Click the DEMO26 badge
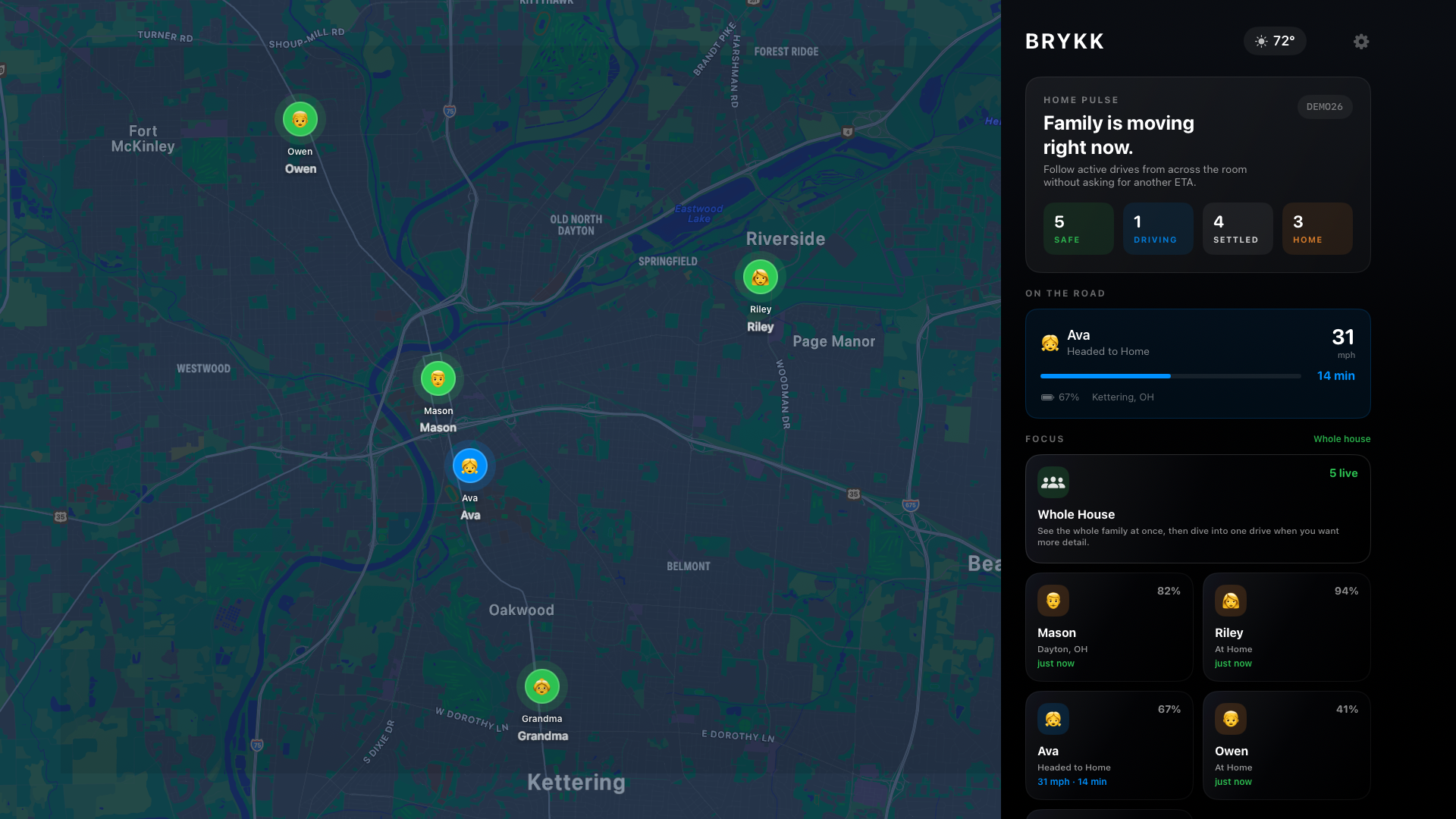This screenshot has height=819, width=1456. pos(1324,107)
